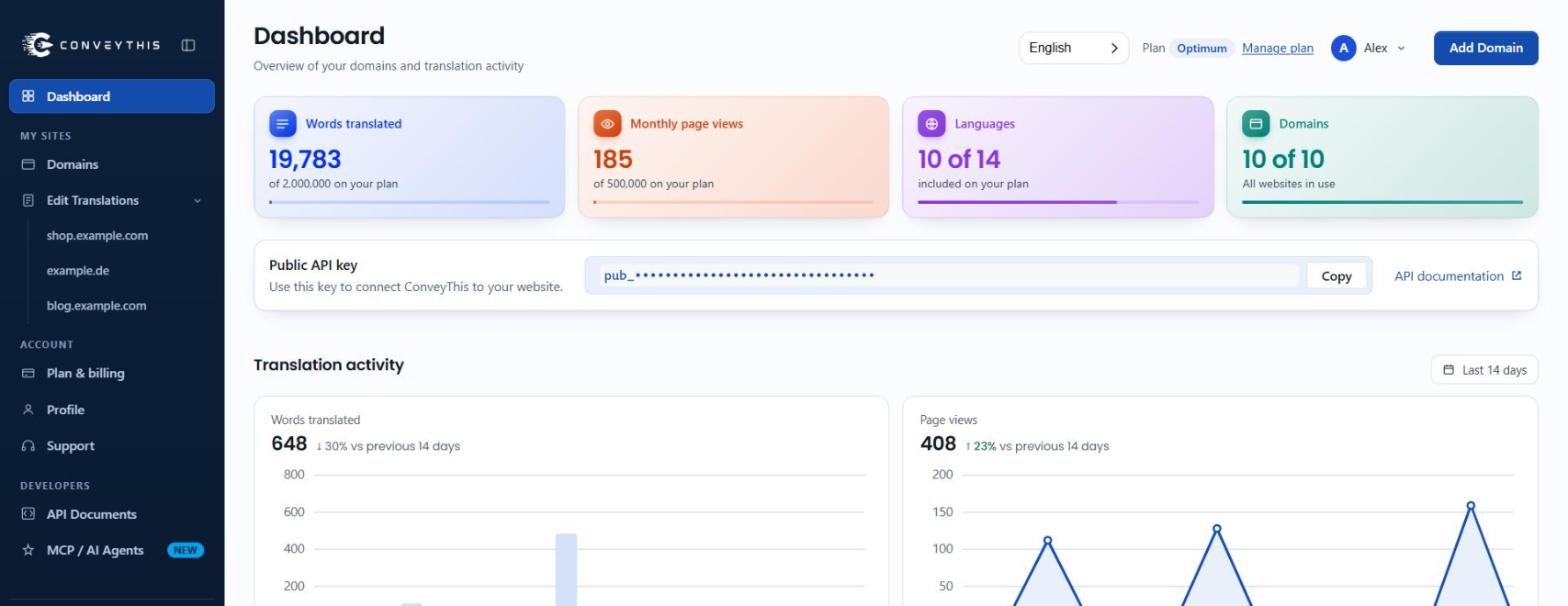Copy the public API key

[1336, 276]
